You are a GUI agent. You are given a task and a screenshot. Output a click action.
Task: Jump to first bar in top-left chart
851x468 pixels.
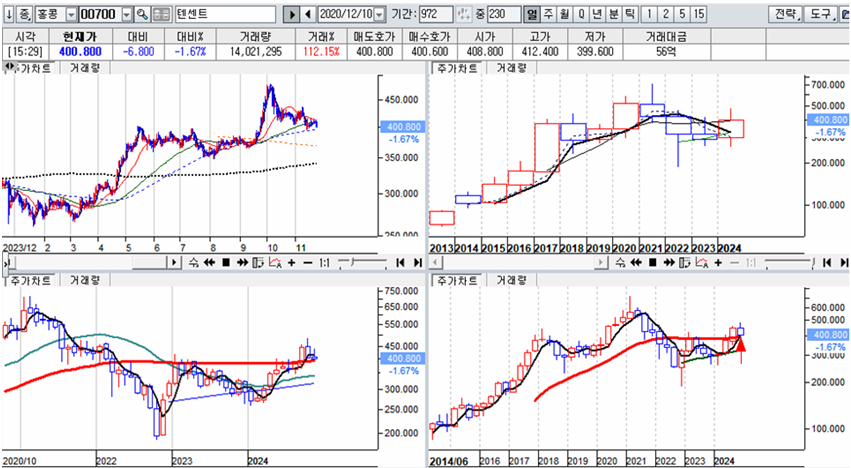[x=401, y=263]
